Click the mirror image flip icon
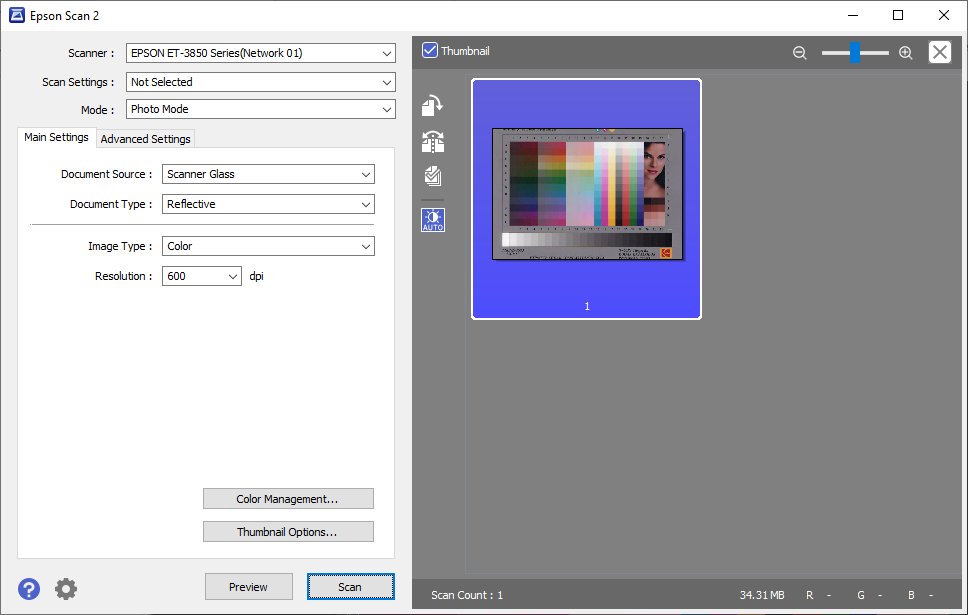 point(432,141)
